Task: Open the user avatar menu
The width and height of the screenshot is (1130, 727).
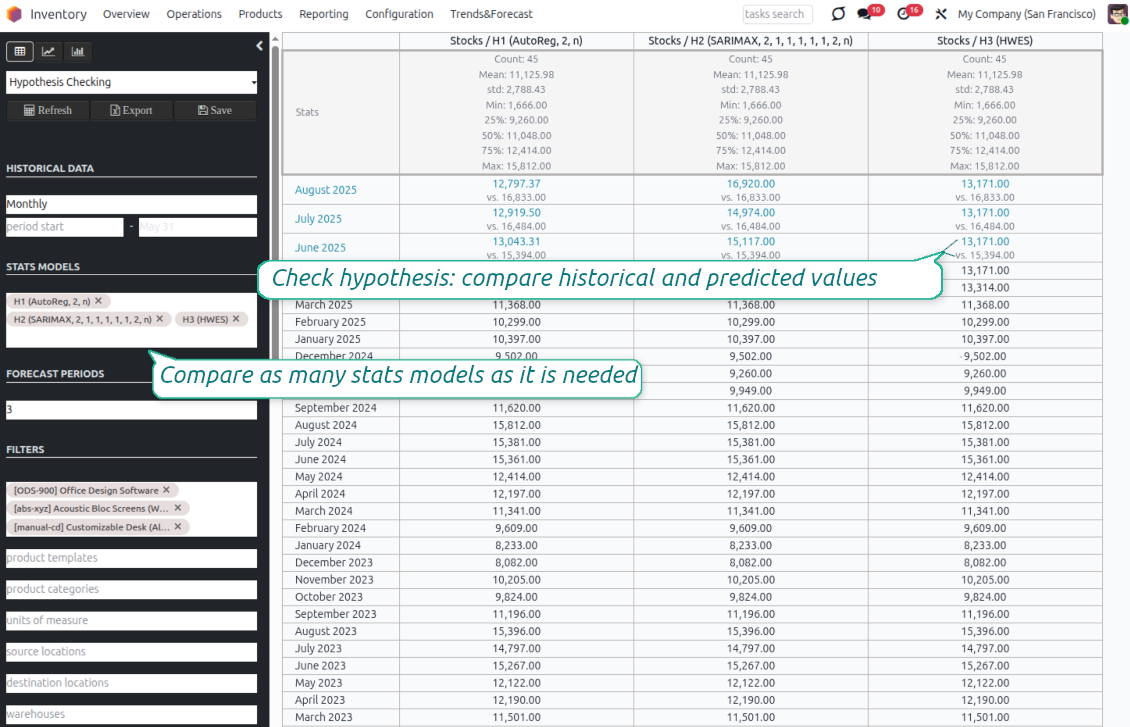Action: click(x=1117, y=13)
